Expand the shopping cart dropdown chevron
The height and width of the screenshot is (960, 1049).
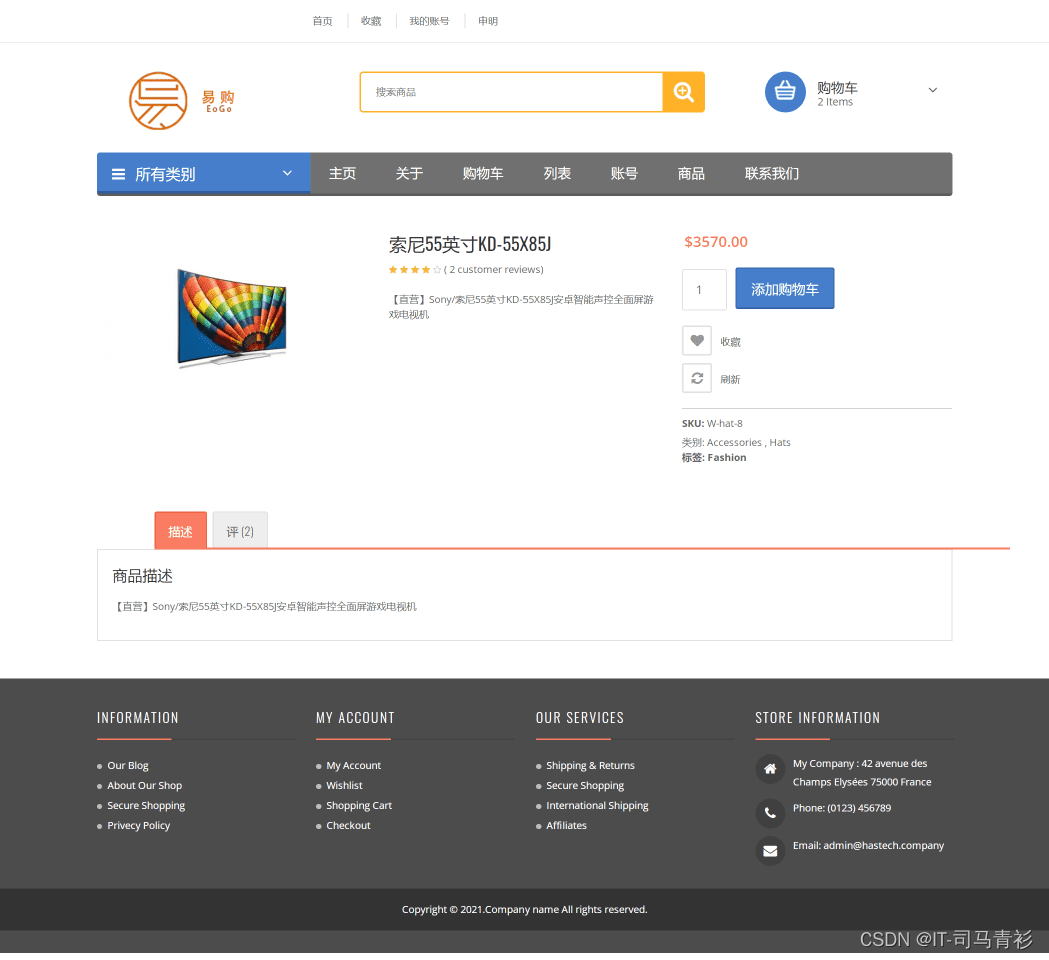tap(933, 90)
